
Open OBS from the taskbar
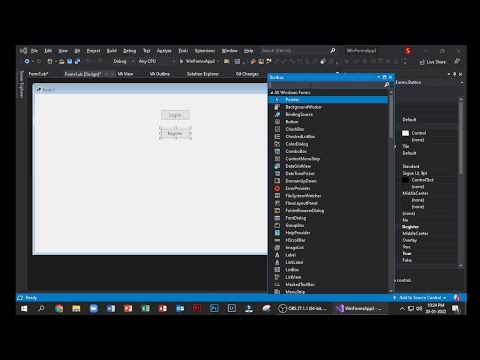(x=303, y=309)
